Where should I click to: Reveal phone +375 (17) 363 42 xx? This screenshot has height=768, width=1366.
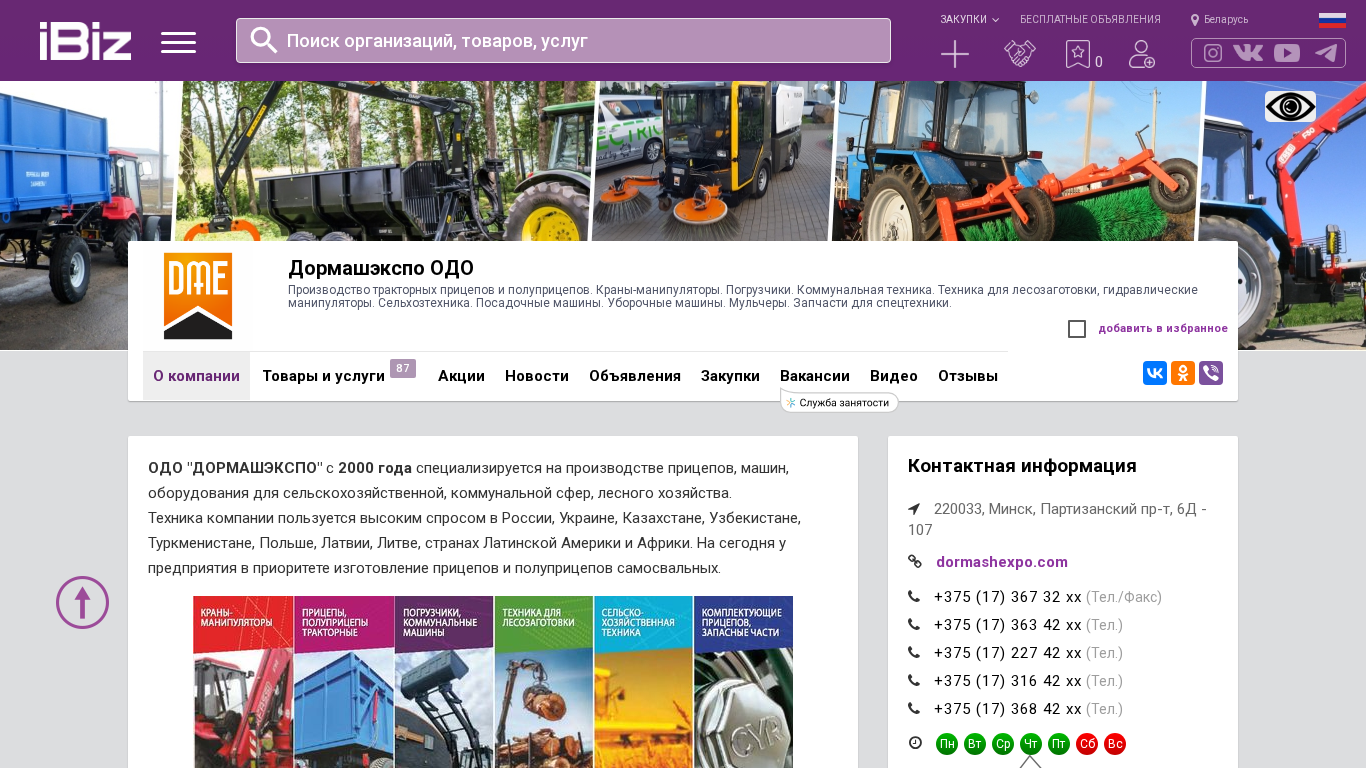1008,625
